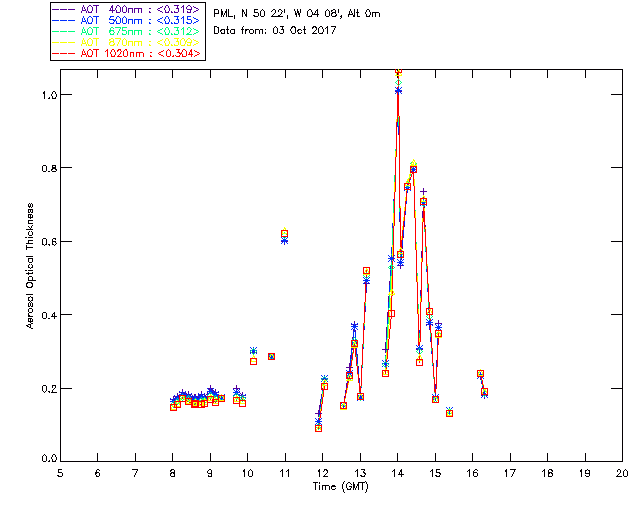Click the AOT 675nm legend entry
This screenshot has height=512, width=640.
127,31
